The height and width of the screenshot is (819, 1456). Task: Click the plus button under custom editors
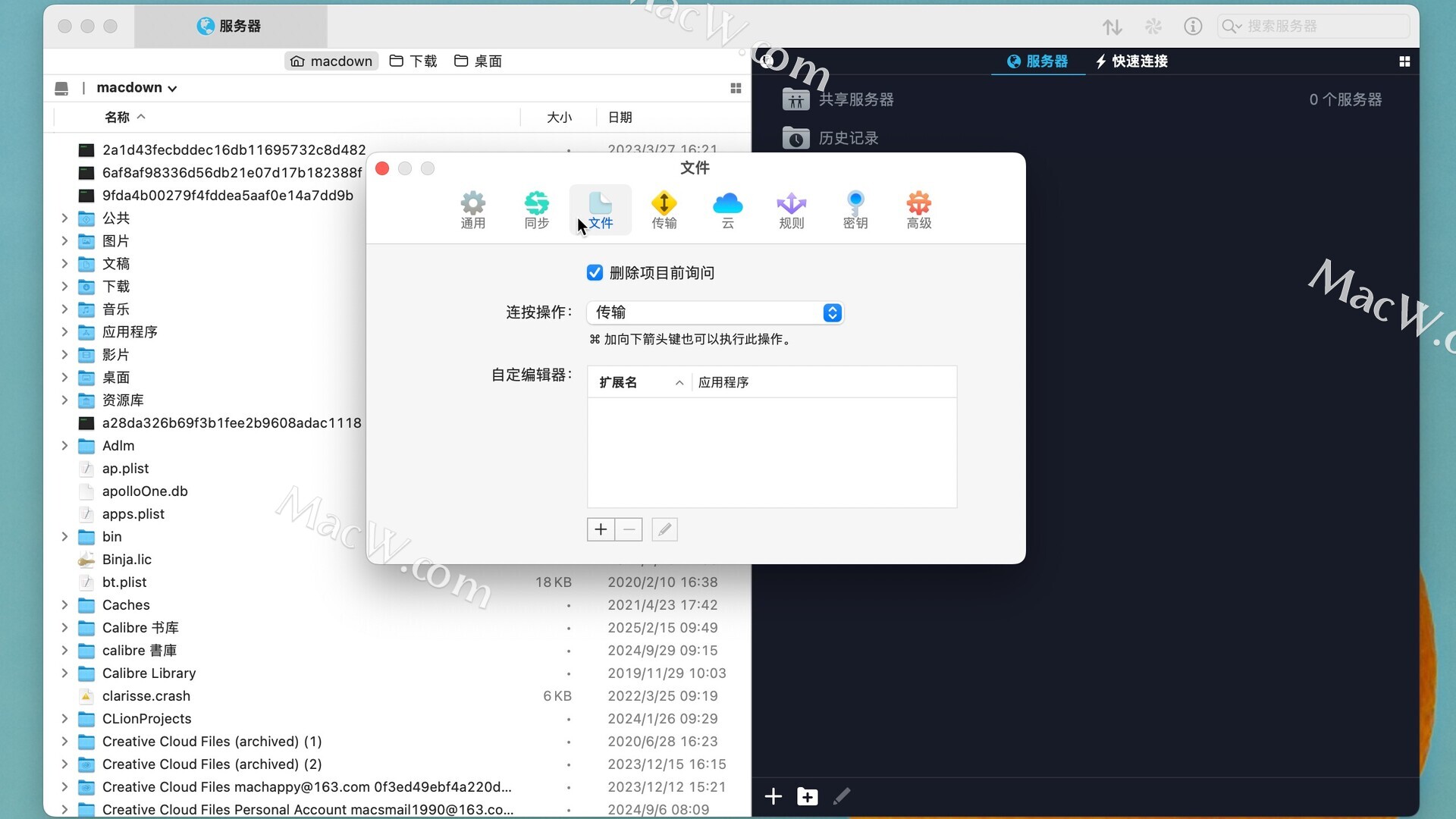(601, 529)
